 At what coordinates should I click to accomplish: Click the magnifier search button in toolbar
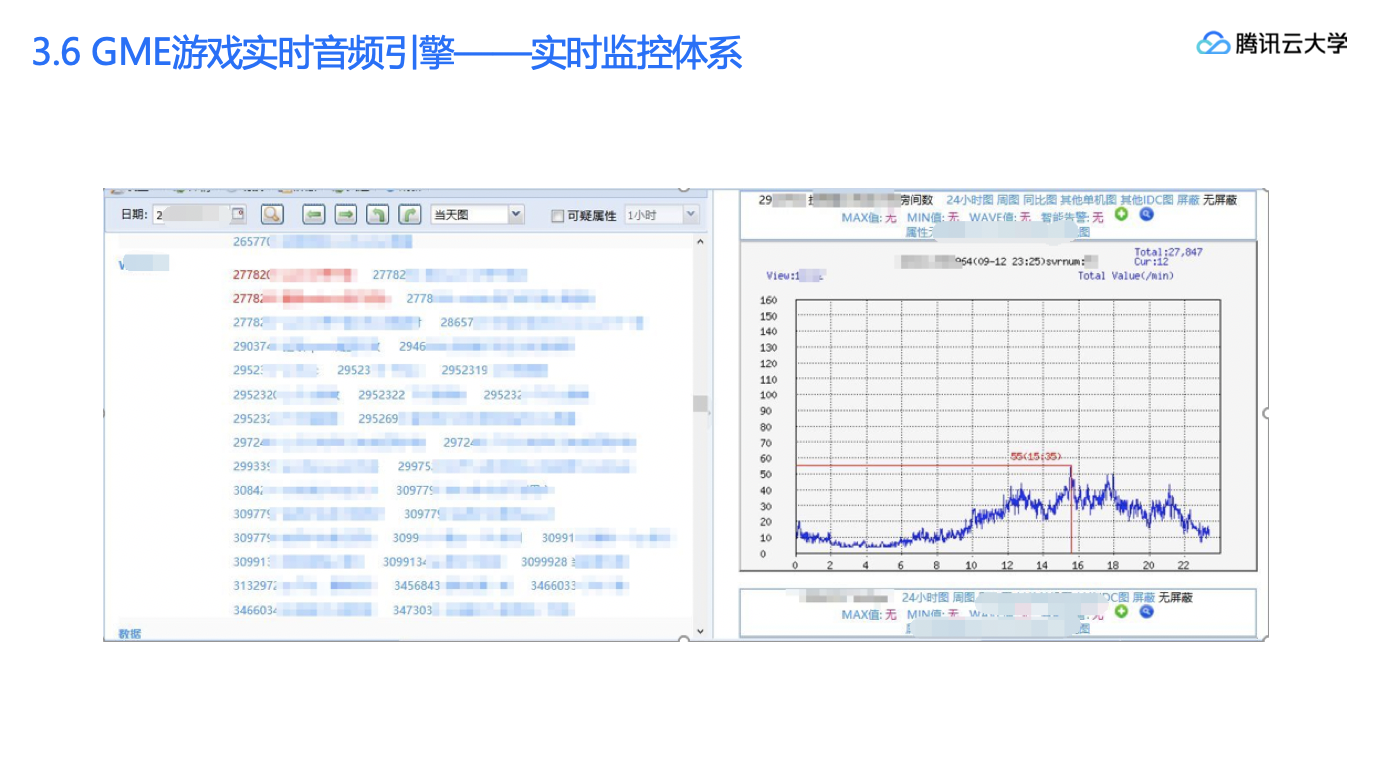point(272,214)
